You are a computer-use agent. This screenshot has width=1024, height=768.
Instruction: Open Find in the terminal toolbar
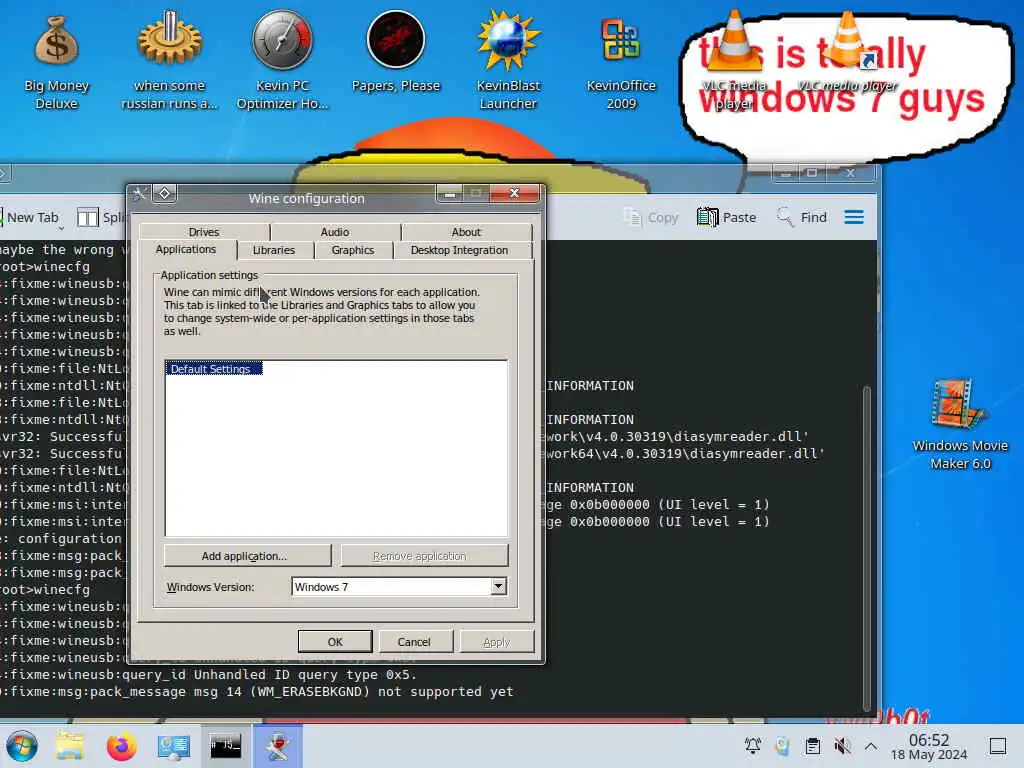[x=801, y=217]
